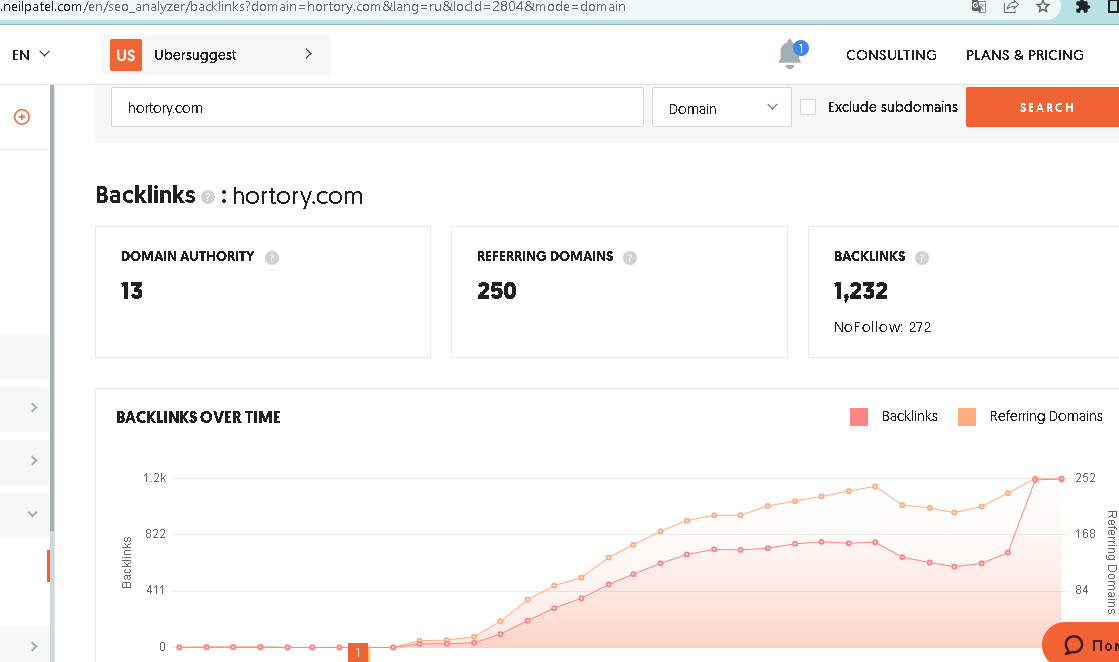This screenshot has width=1119, height=662.
Task: Click the Domain Authority value 13
Action: click(x=132, y=291)
